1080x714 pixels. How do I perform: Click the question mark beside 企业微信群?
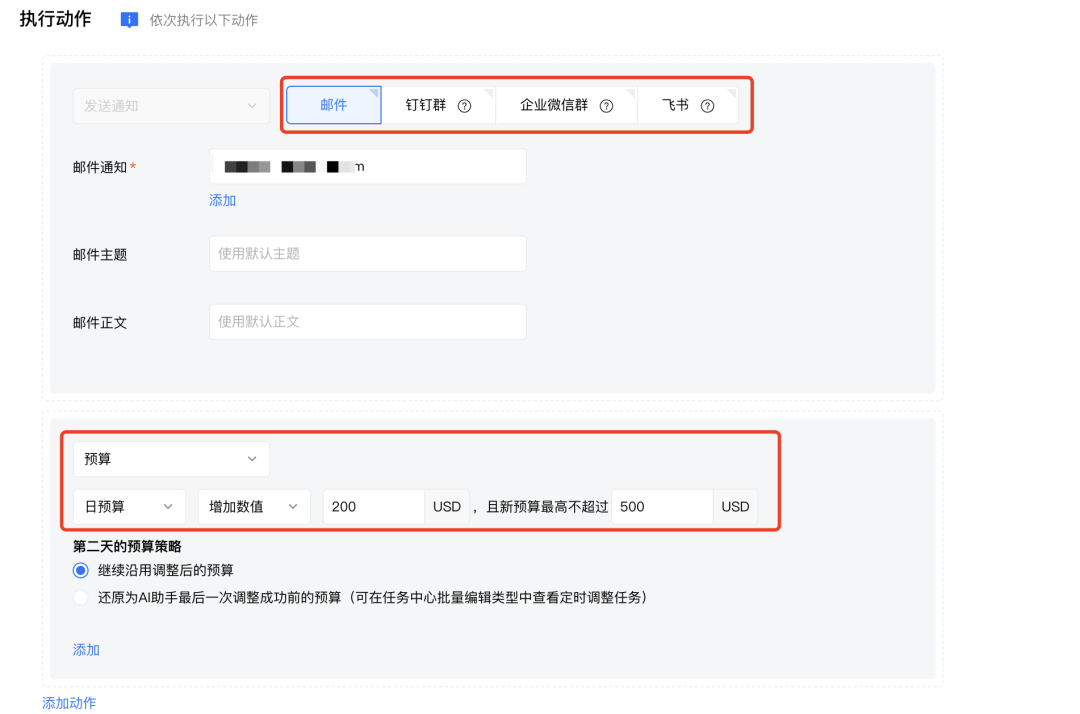(604, 104)
